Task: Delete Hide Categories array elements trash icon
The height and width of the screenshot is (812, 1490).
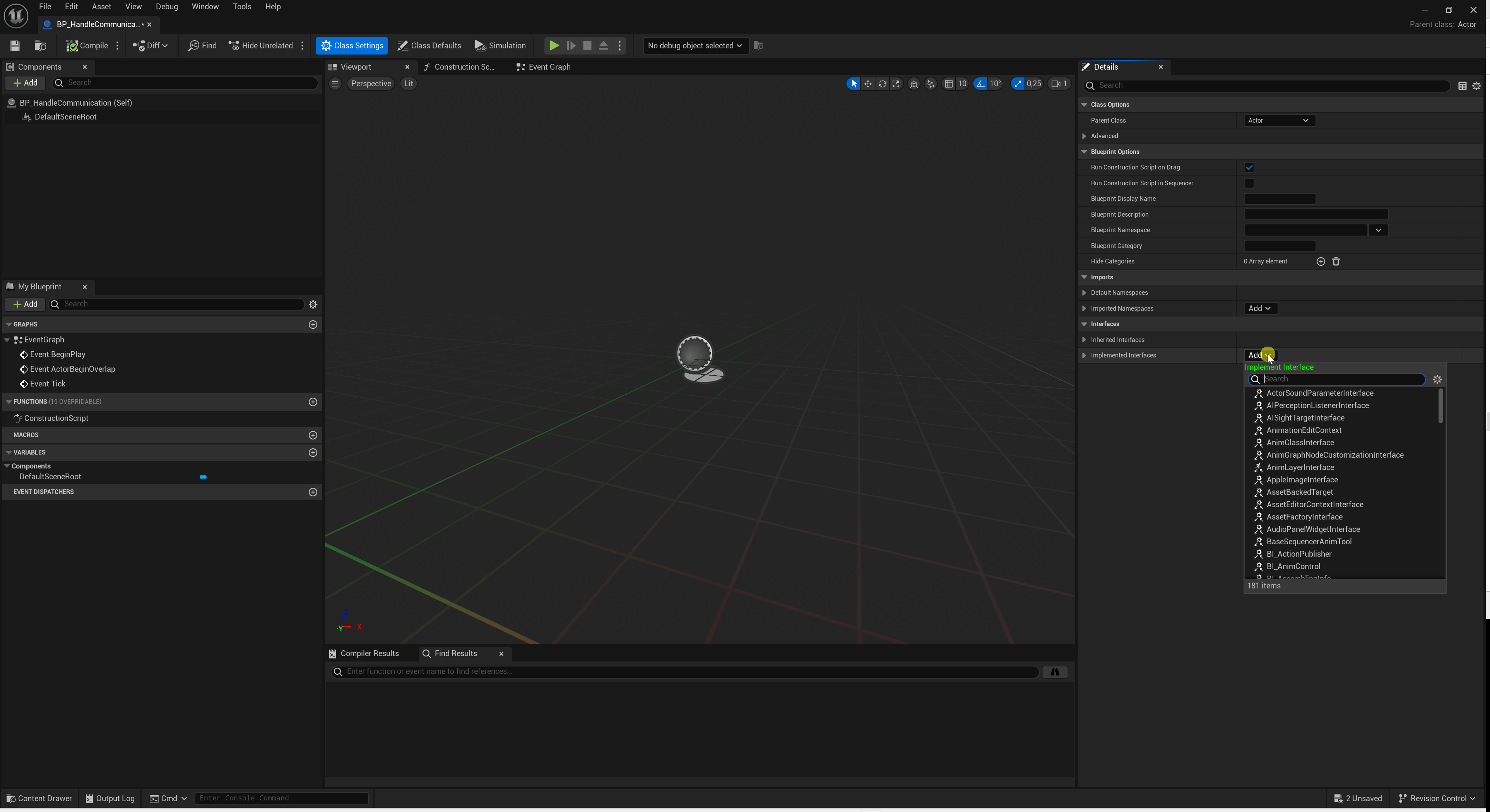Action: tap(1336, 262)
